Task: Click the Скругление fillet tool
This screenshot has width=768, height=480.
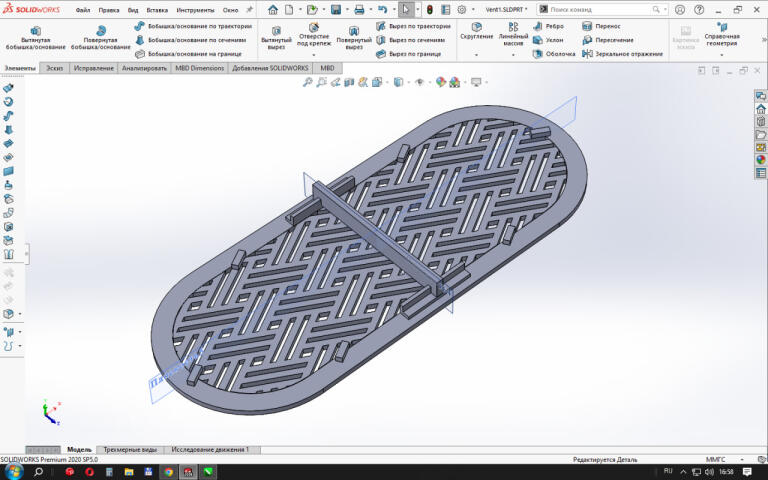Action: pyautogui.click(x=476, y=30)
